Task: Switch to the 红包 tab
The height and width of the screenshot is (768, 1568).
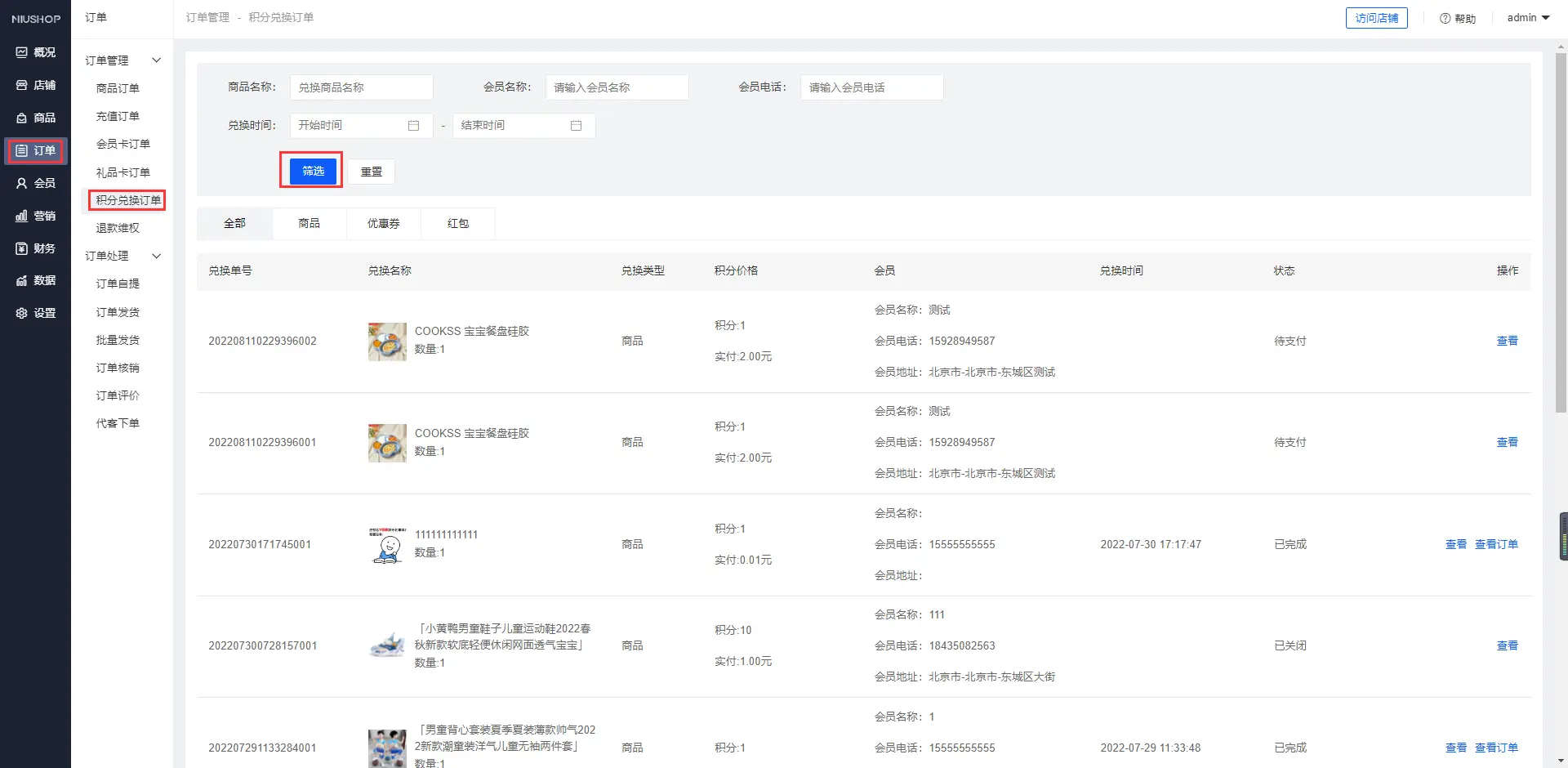Action: (x=458, y=223)
